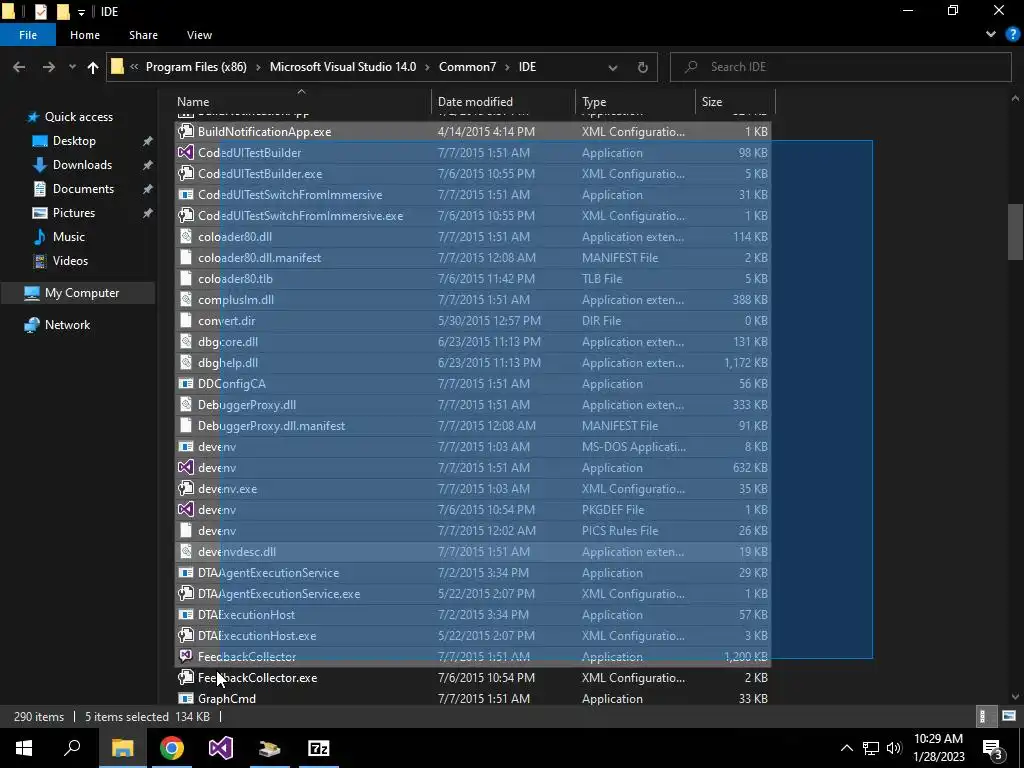Open the recent locations dropdown
This screenshot has width=1024, height=768.
(72, 67)
